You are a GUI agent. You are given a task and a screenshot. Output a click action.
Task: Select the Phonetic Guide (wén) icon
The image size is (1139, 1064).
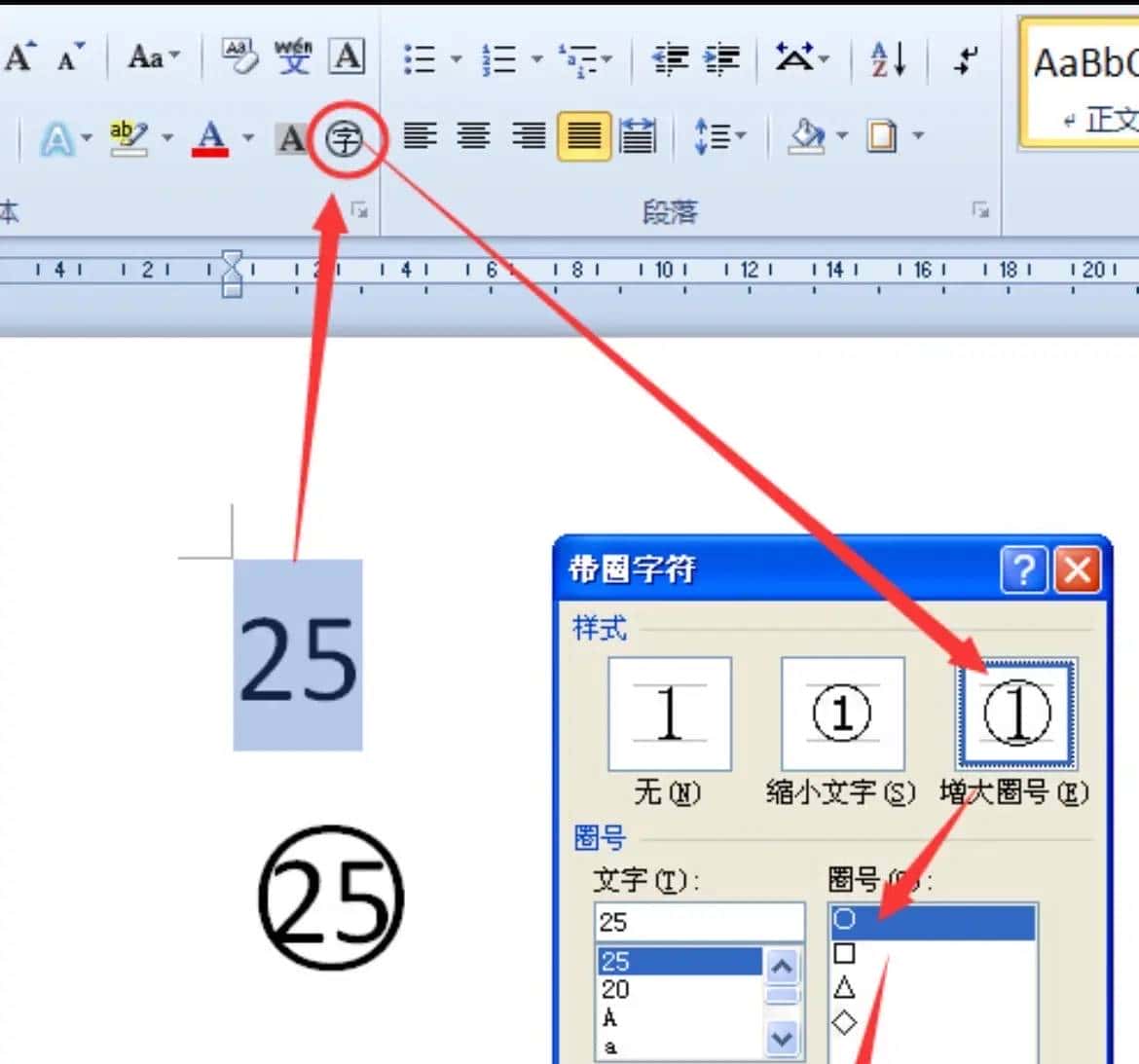pos(292,55)
